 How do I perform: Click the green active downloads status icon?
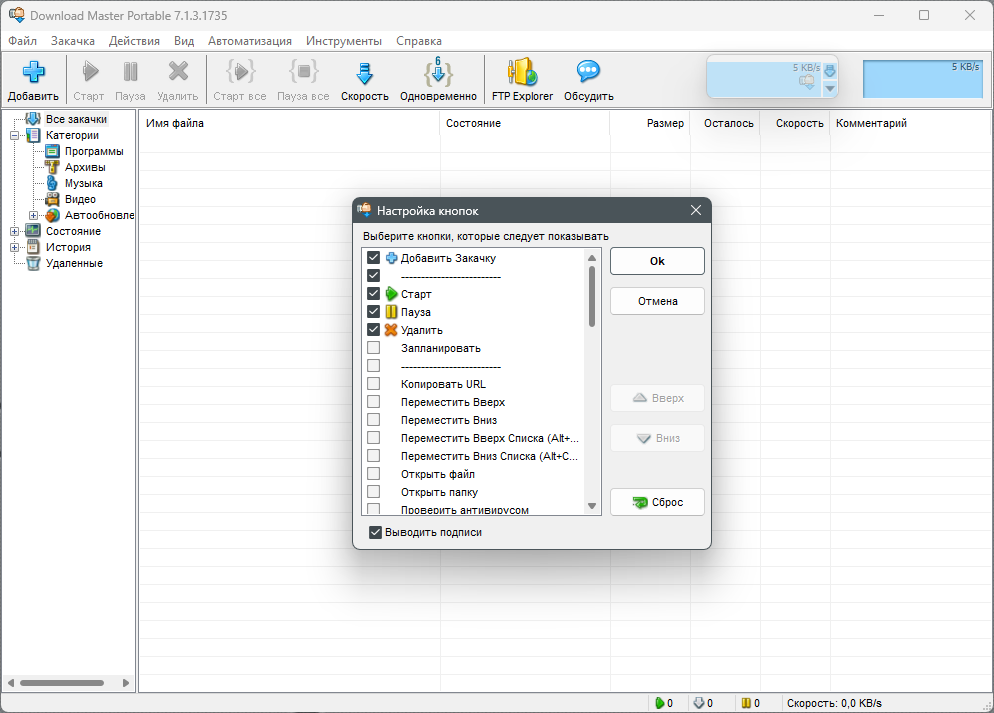pyautogui.click(x=659, y=703)
